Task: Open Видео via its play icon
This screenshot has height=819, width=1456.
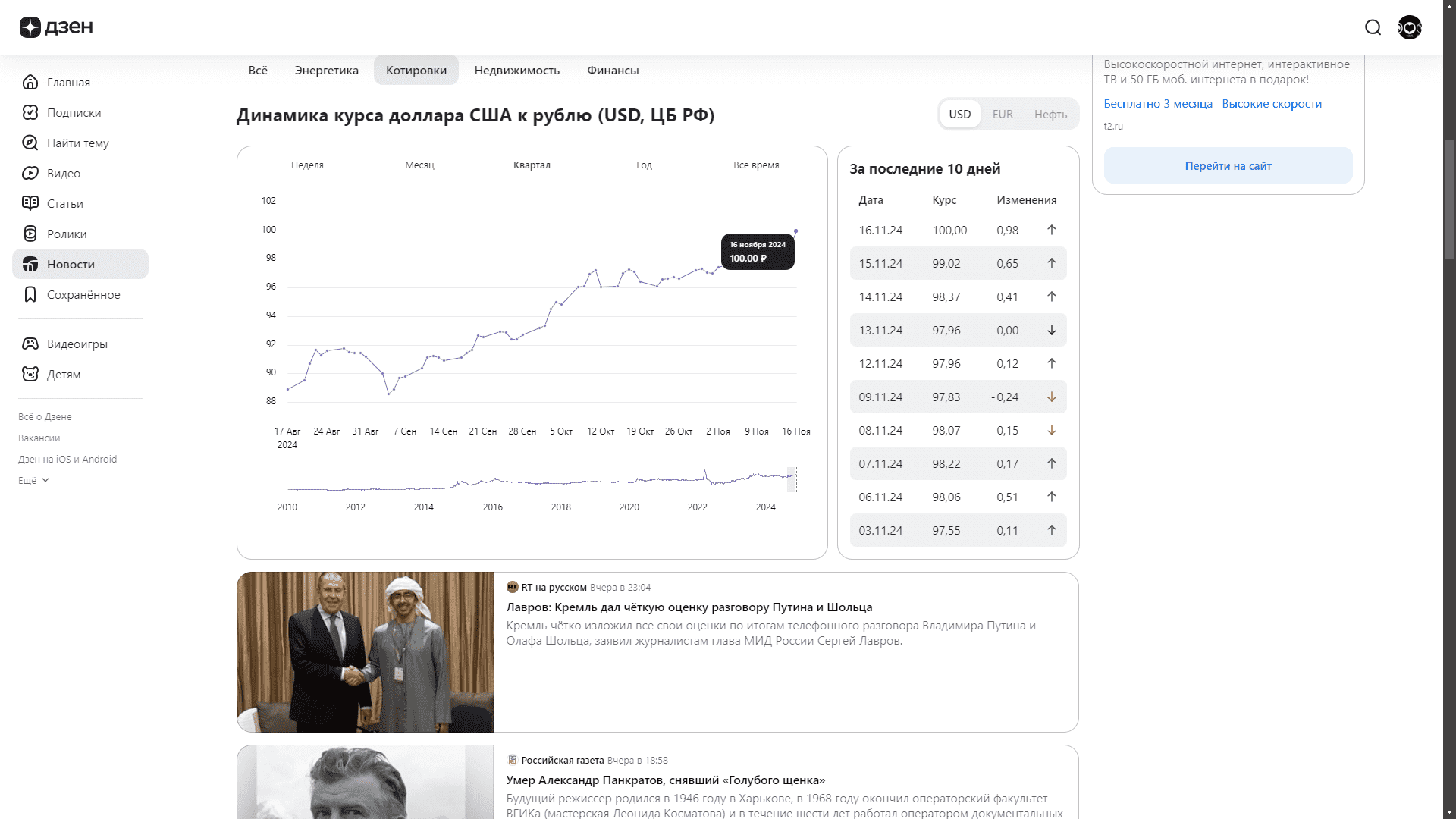Action: pyautogui.click(x=30, y=173)
